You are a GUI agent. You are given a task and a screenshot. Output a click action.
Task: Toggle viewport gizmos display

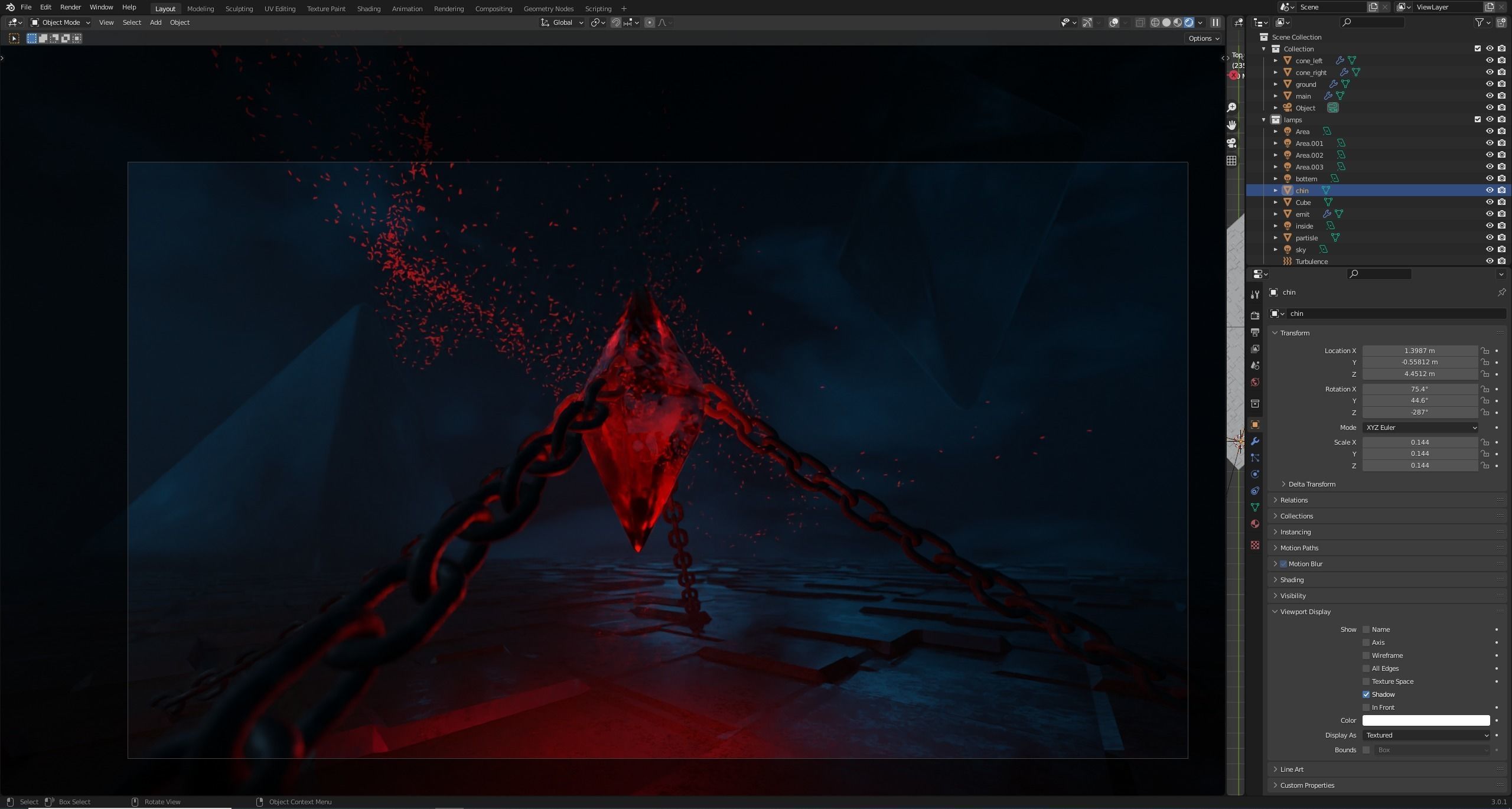(x=1087, y=22)
